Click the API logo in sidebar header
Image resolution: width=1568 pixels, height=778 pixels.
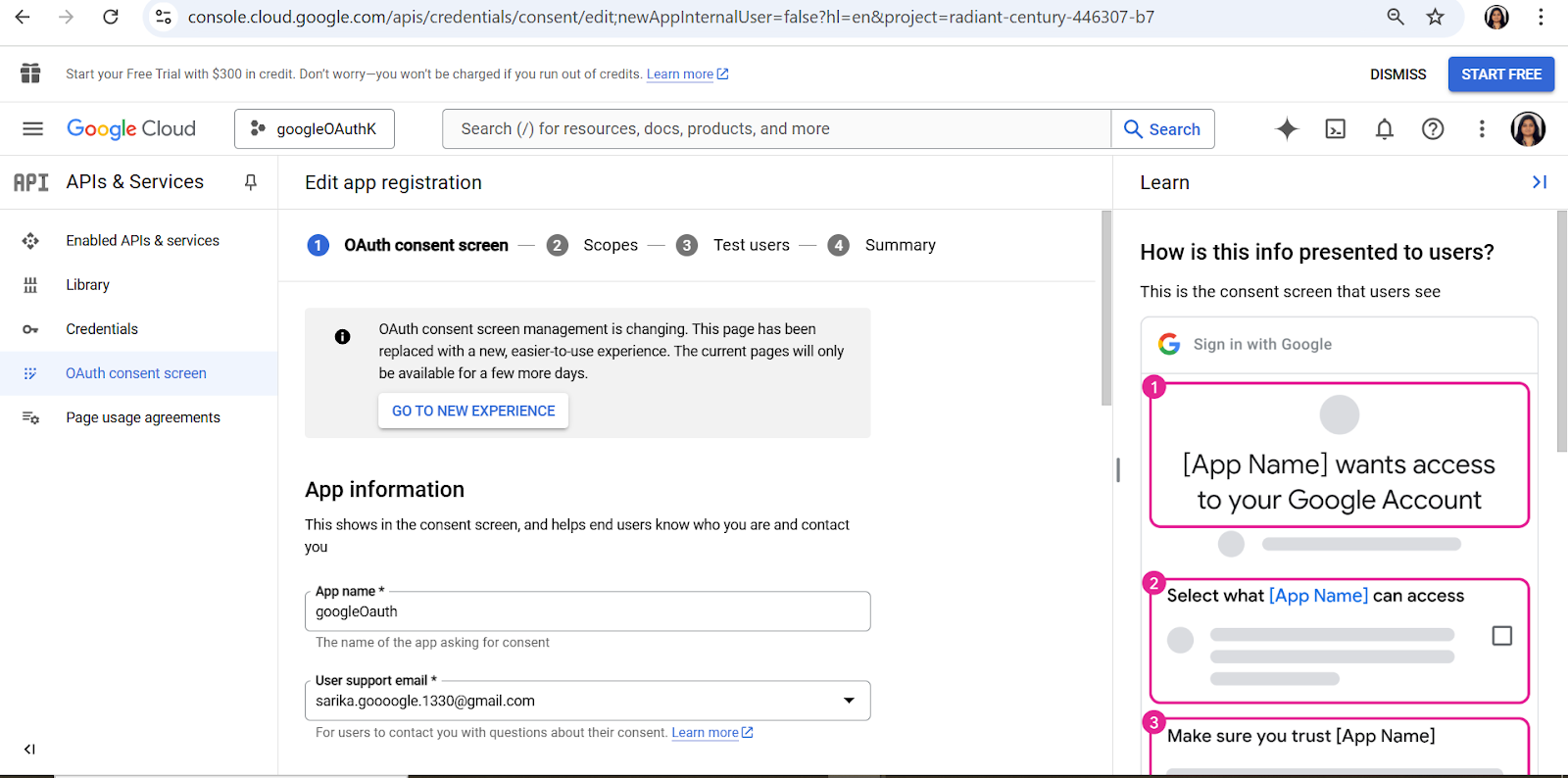pos(31,182)
